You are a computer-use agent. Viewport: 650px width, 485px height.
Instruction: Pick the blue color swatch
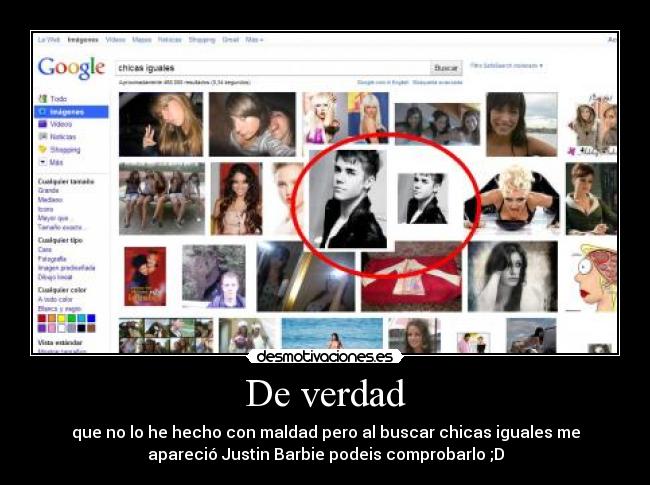91,318
